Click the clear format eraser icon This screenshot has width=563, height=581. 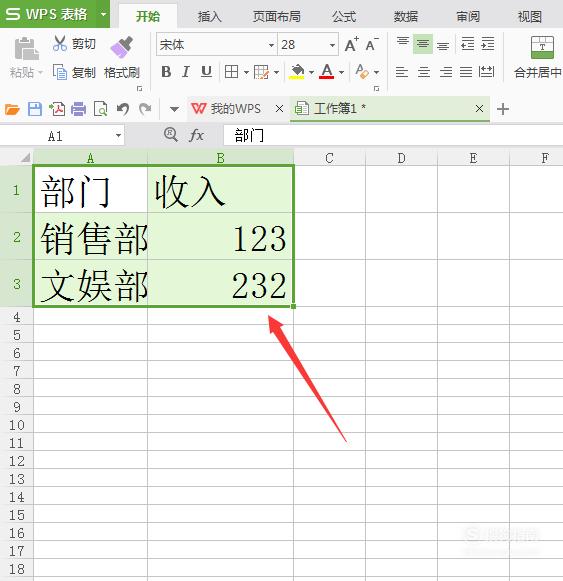(x=362, y=72)
